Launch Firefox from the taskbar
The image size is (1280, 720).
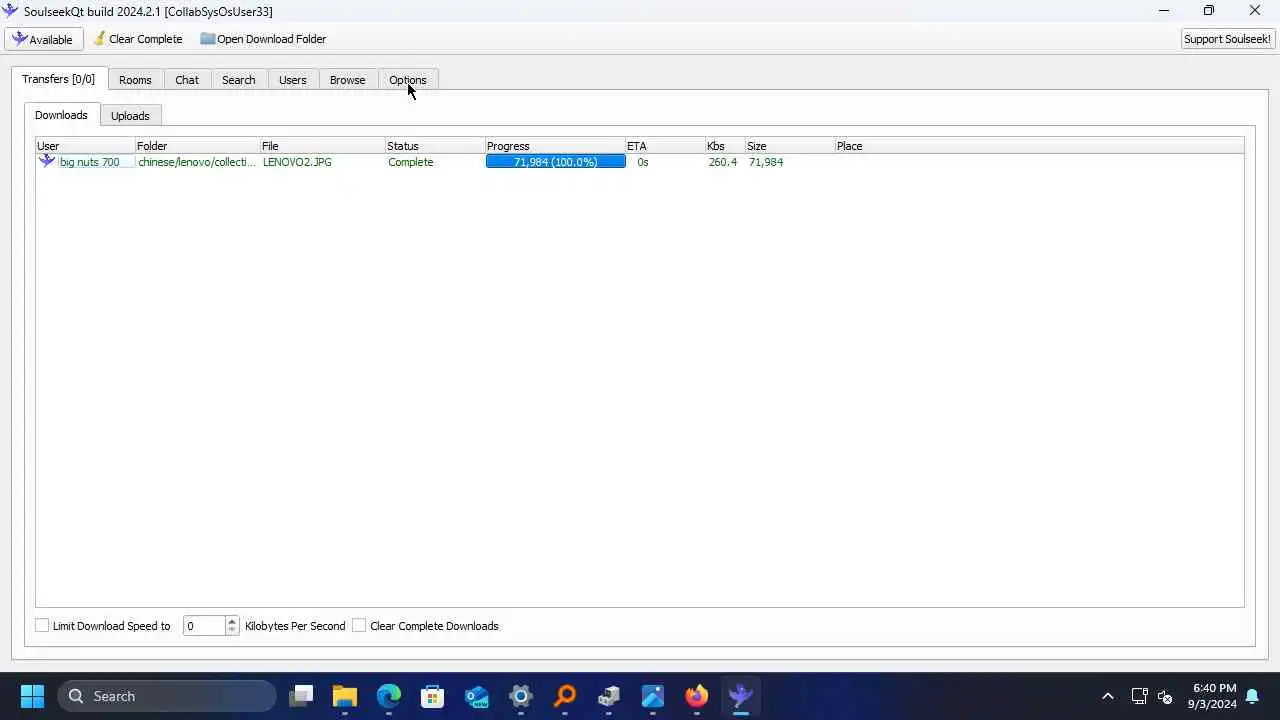click(x=697, y=696)
